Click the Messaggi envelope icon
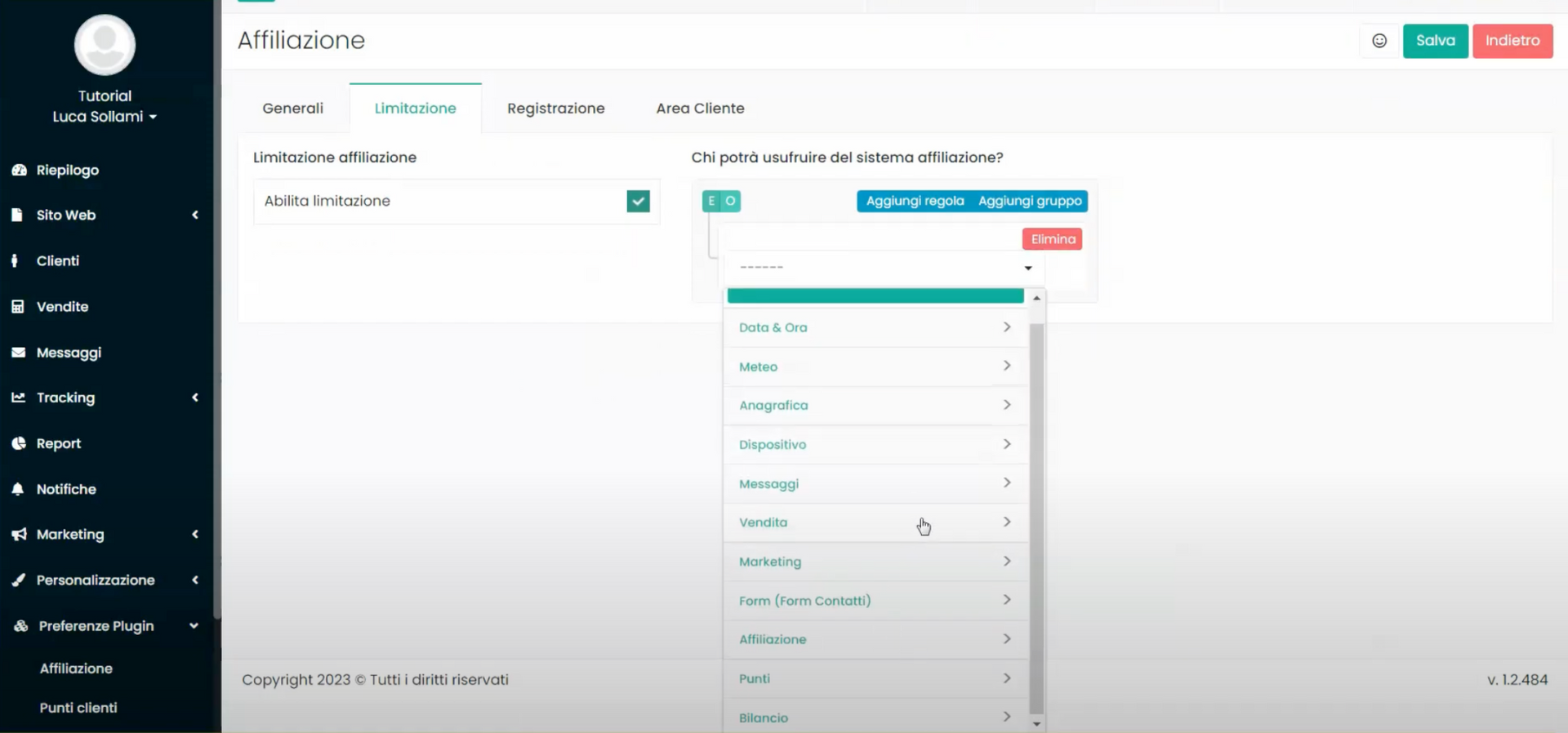Image resolution: width=1568 pixels, height=733 pixels. pos(18,352)
